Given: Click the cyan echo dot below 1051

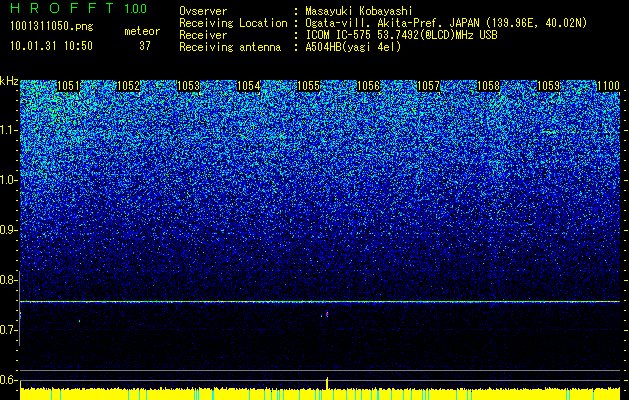Looking at the screenshot, I should pos(79,321).
